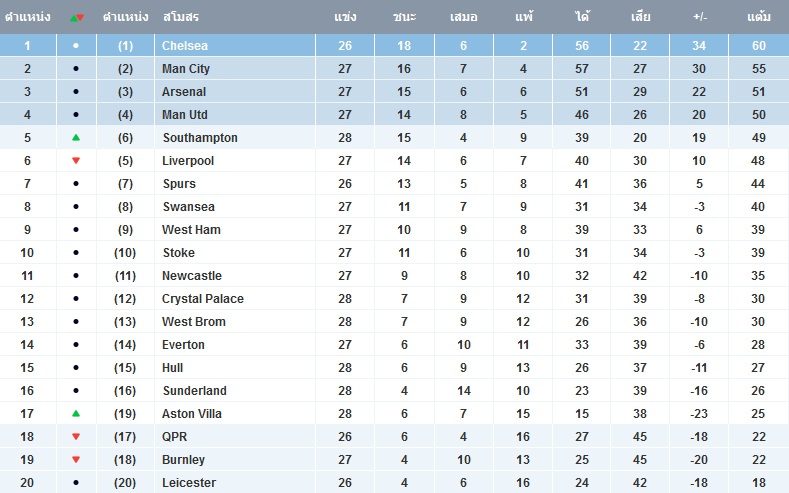Click the up/down arrows icon in header
This screenshot has width=789, height=493.
click(77, 18)
